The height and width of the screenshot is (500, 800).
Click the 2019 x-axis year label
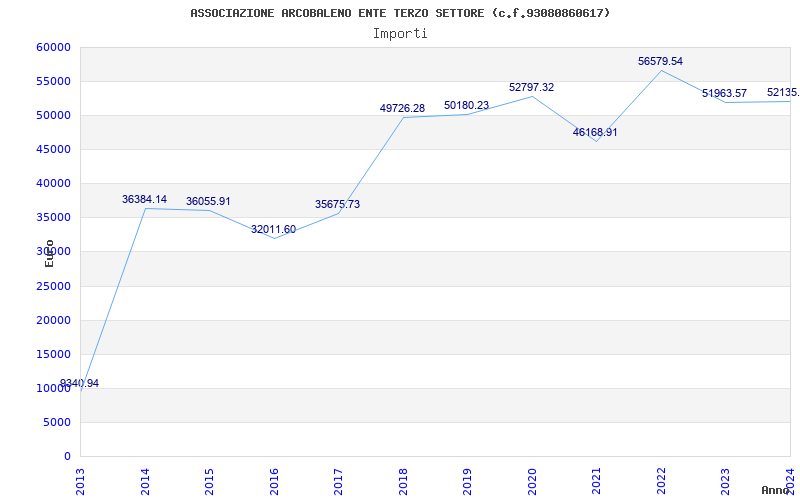(x=467, y=481)
